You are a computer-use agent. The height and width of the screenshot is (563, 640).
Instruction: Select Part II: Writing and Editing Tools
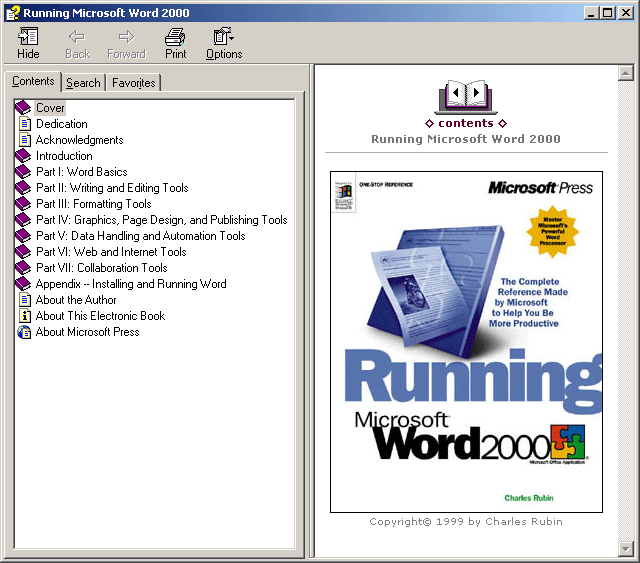click(112, 187)
